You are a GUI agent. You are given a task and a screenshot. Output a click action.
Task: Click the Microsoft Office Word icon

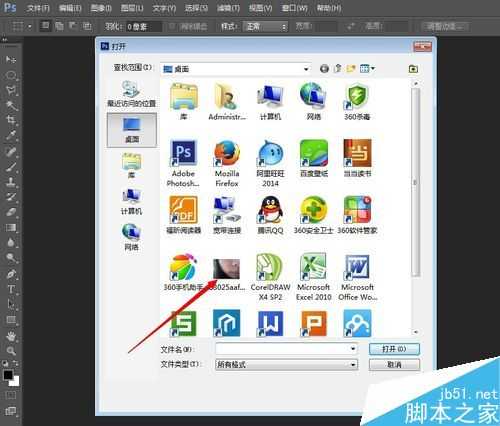click(357, 267)
